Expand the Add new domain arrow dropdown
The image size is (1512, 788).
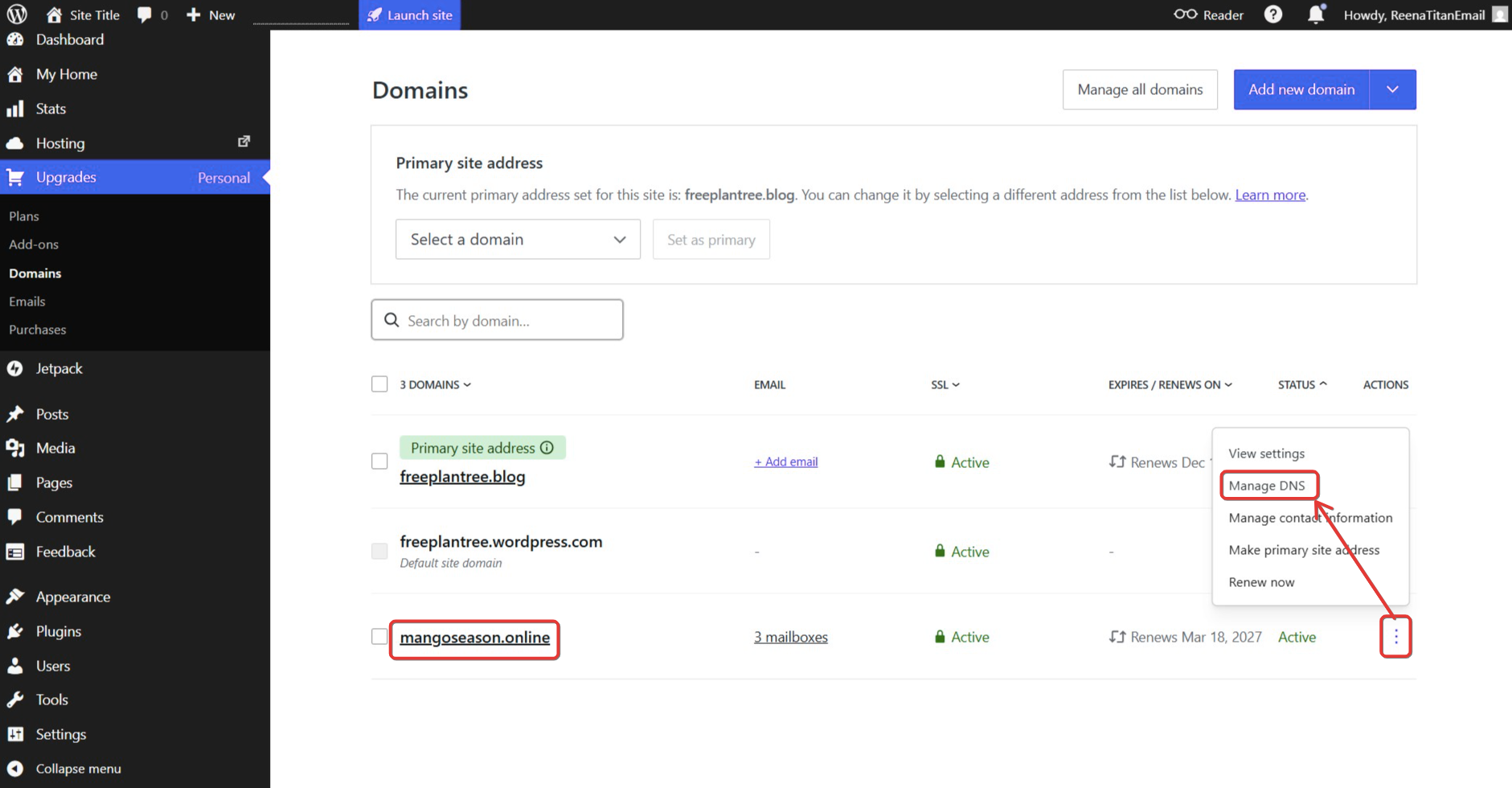pyautogui.click(x=1393, y=90)
